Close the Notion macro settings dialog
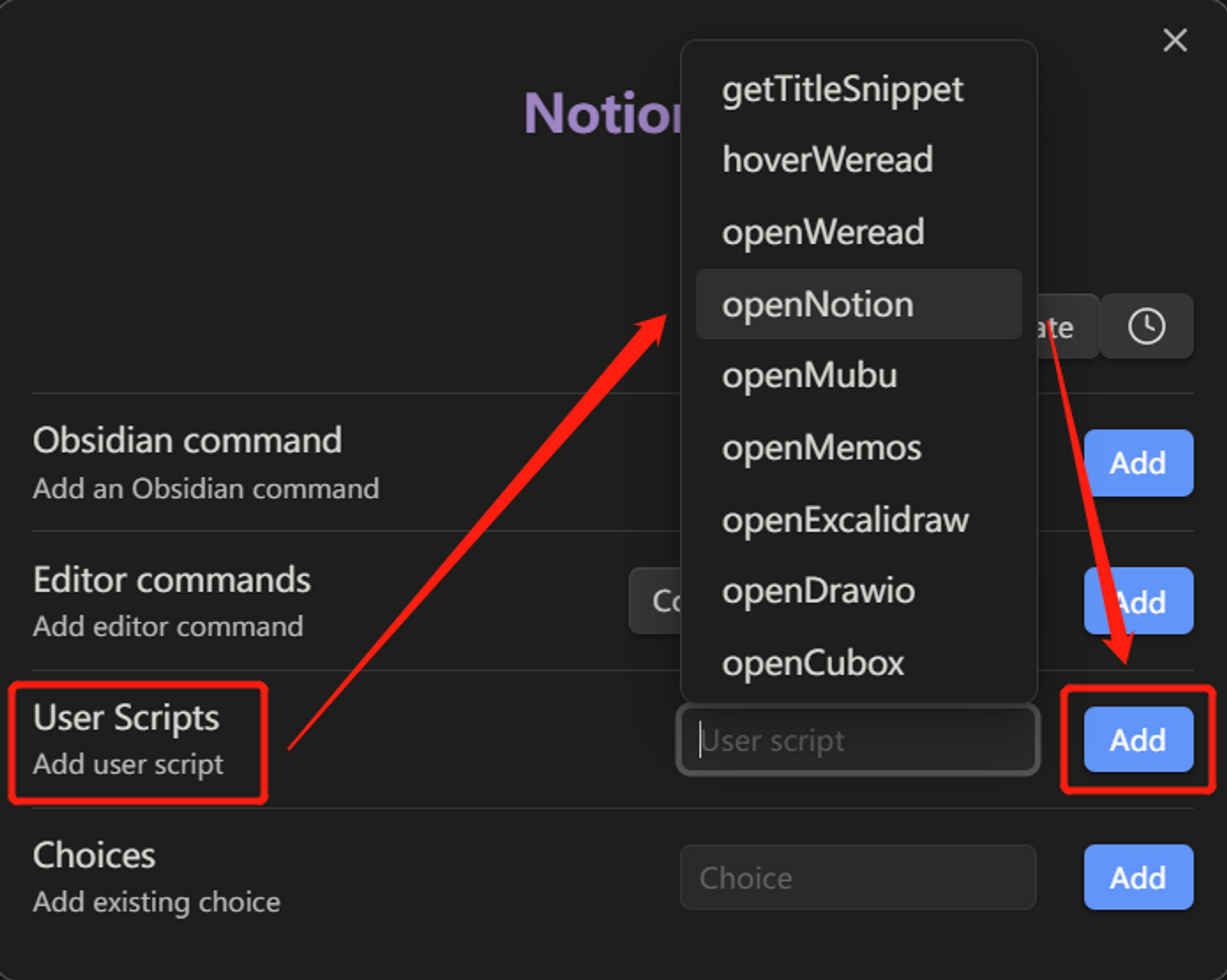The image size is (1227, 980). click(x=1175, y=41)
